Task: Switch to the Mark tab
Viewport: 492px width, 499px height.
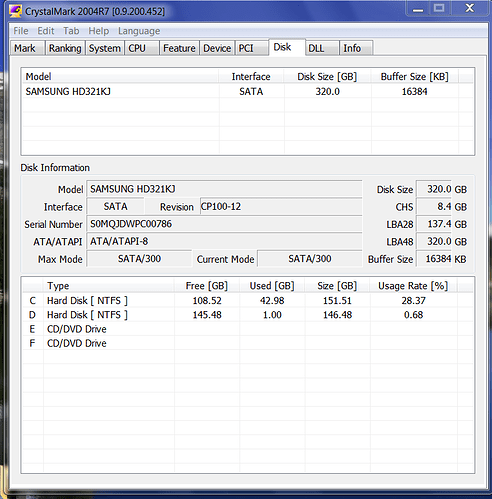Action: point(28,48)
